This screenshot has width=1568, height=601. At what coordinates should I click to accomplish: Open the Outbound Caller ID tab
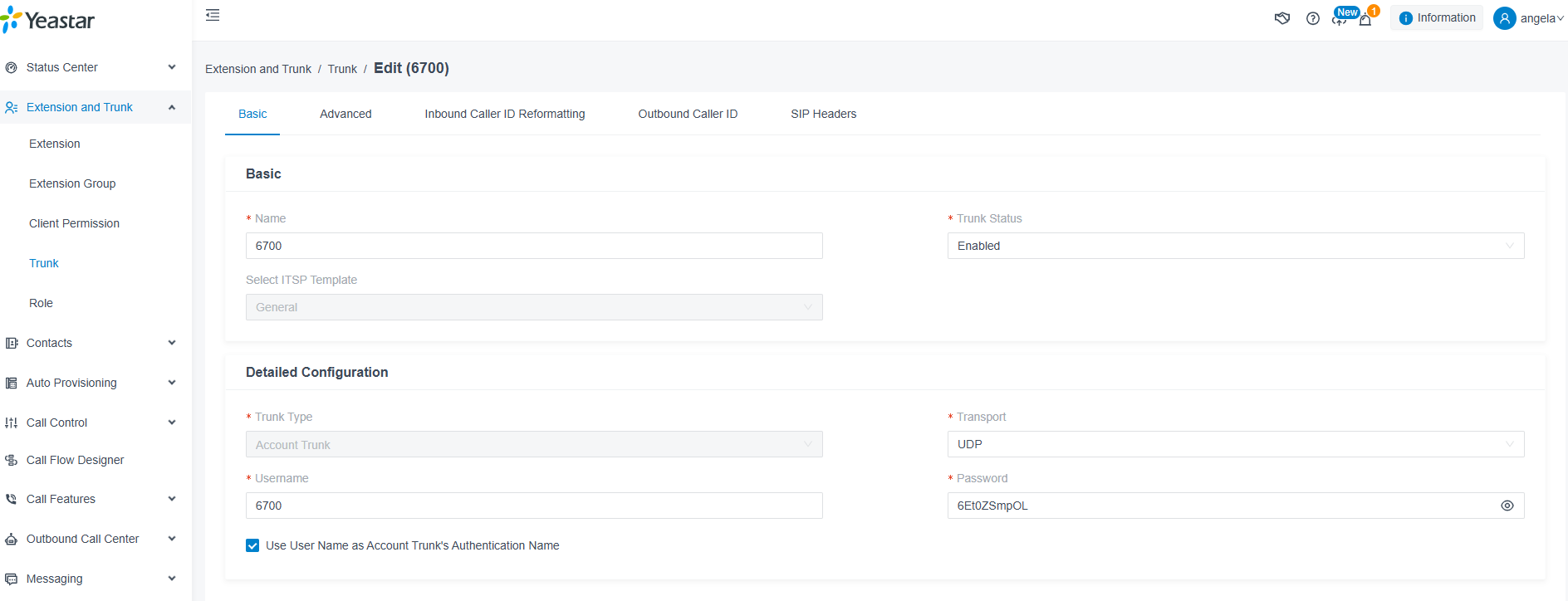(x=688, y=114)
